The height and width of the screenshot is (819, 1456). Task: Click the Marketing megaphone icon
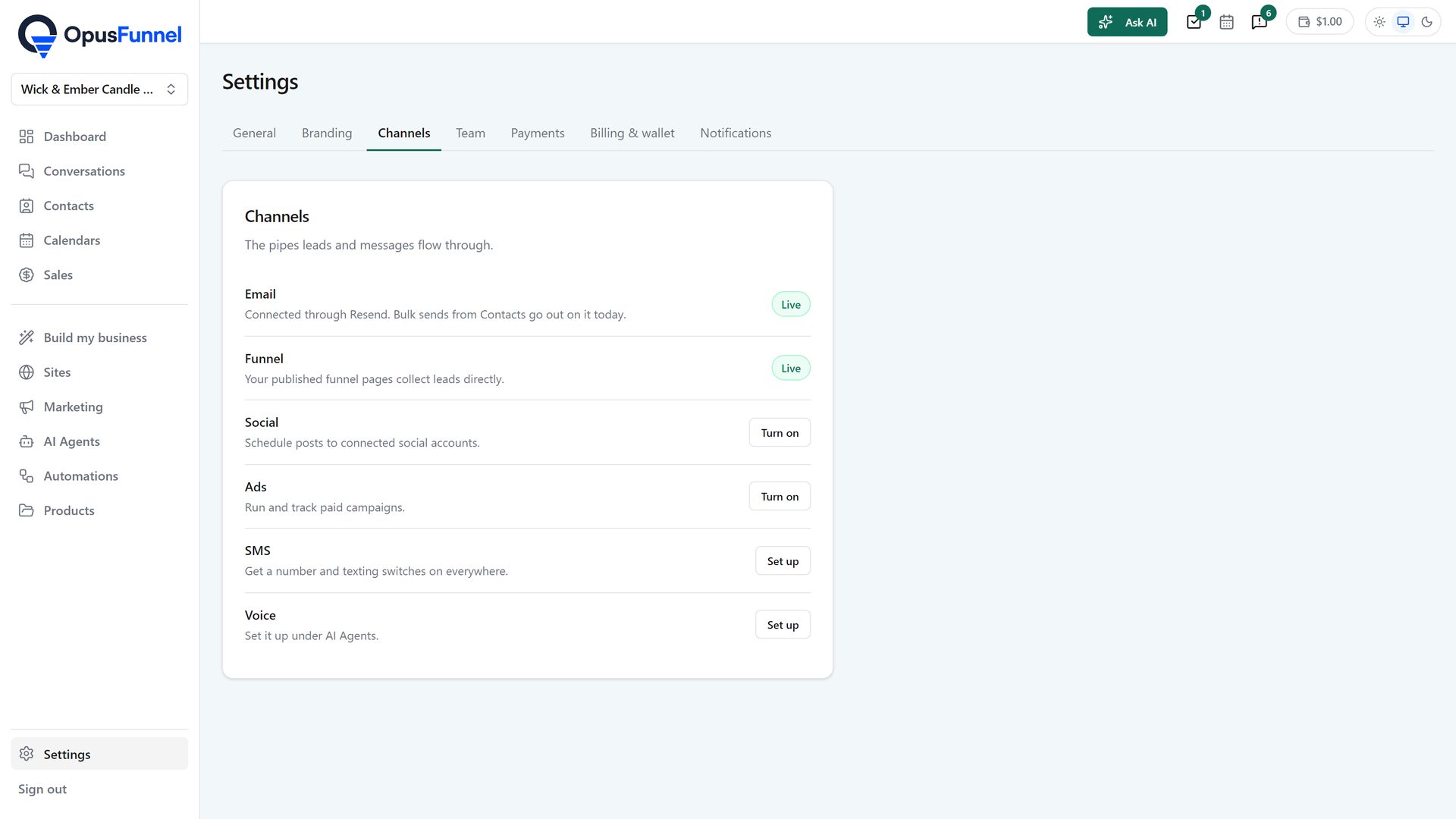tap(27, 407)
